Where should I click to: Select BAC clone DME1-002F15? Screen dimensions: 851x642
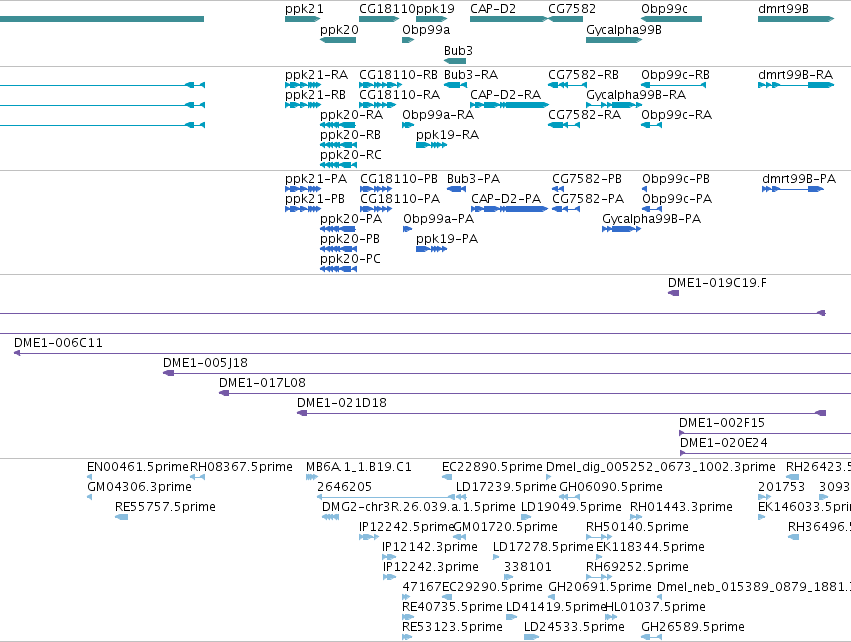click(721, 423)
